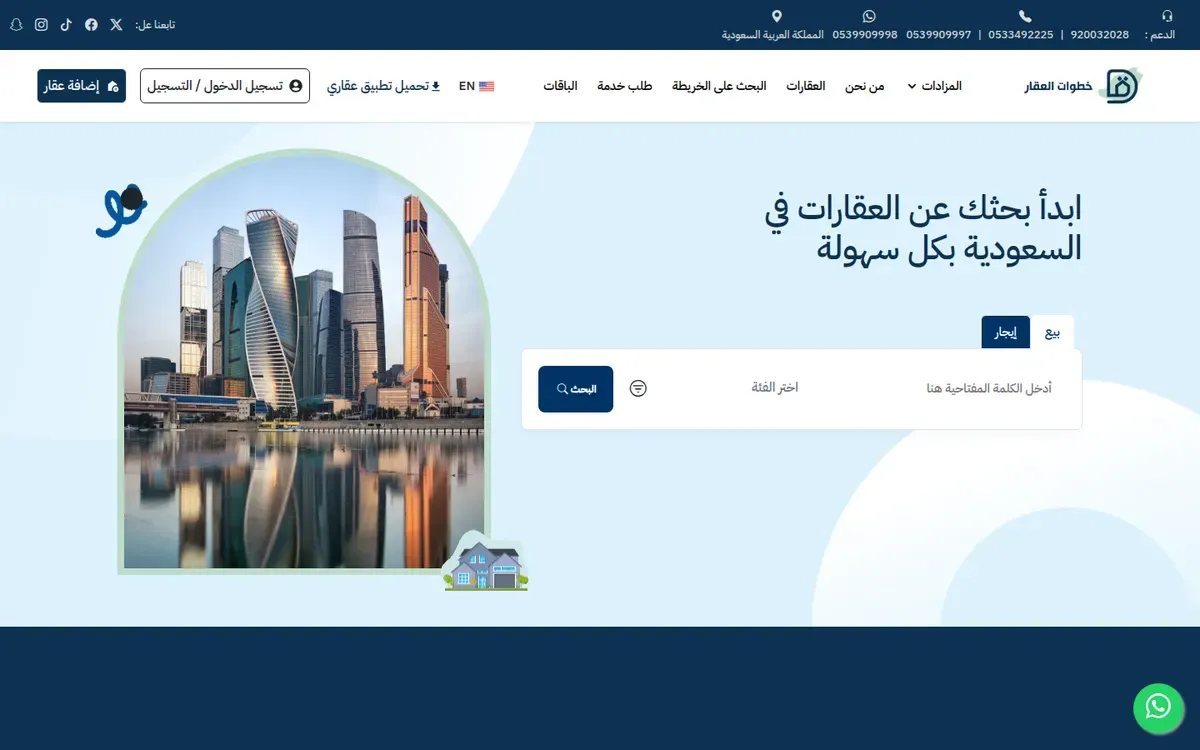
Task: Click the download arrow icon next to تحميل تطبيق عقاري
Action: [x=435, y=86]
